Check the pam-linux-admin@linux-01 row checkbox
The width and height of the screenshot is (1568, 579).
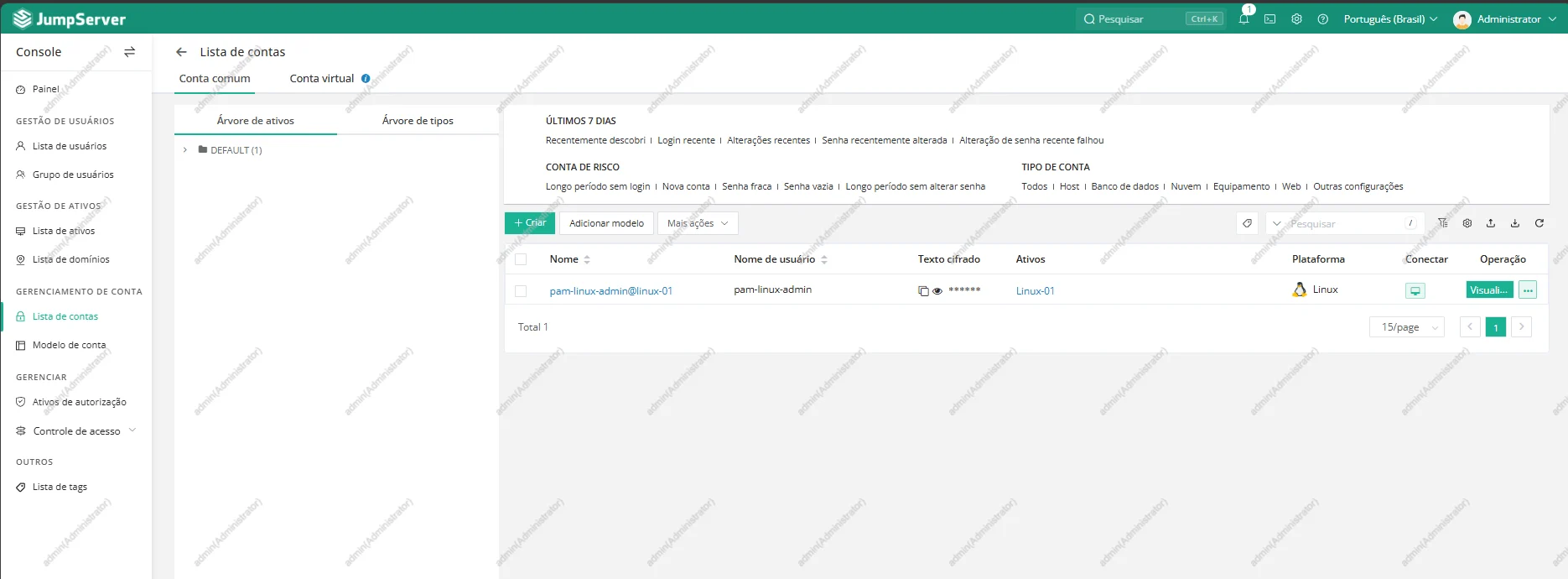pyautogui.click(x=521, y=291)
